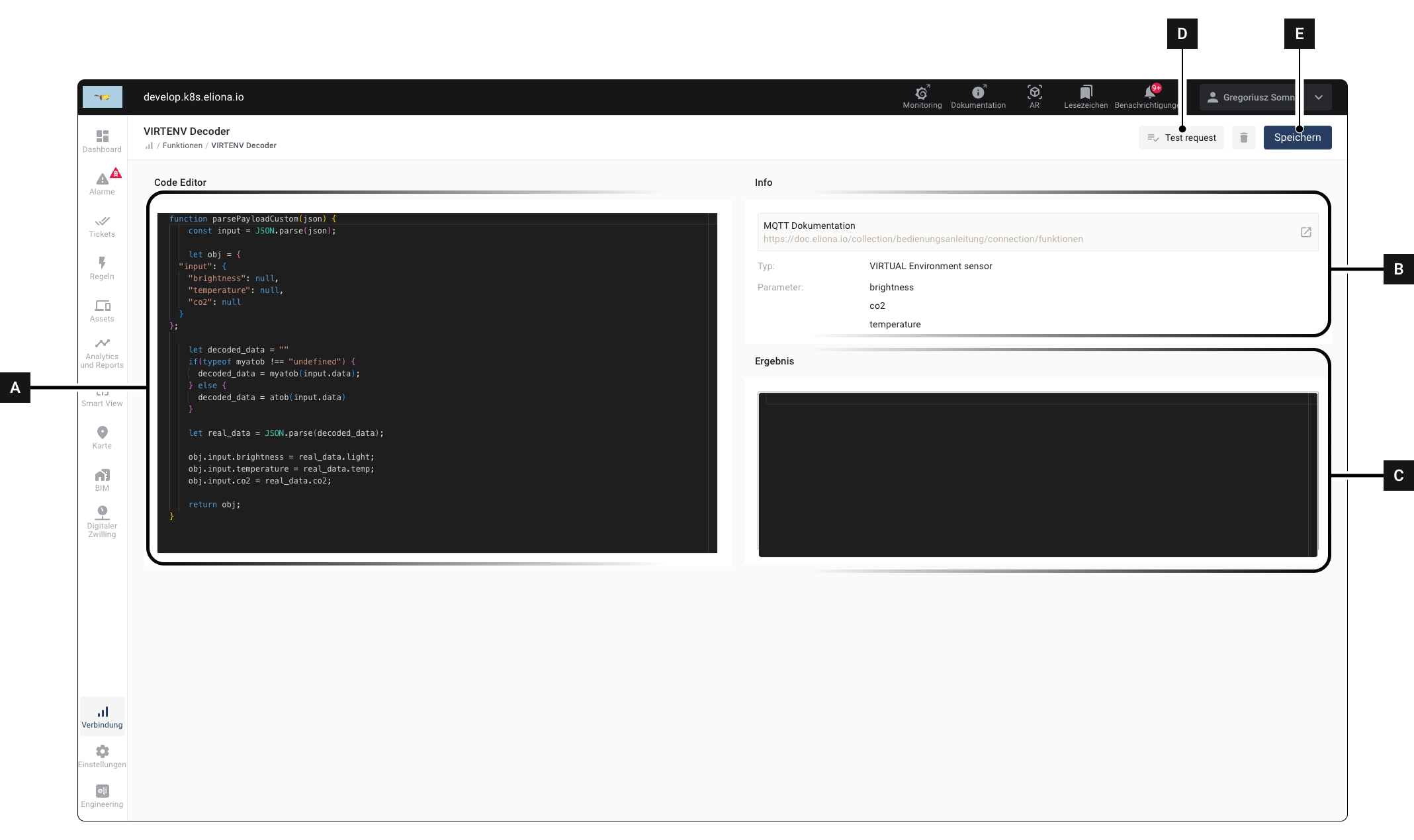
Task: Open Einstellungen gear in sidebar
Action: coord(102,755)
